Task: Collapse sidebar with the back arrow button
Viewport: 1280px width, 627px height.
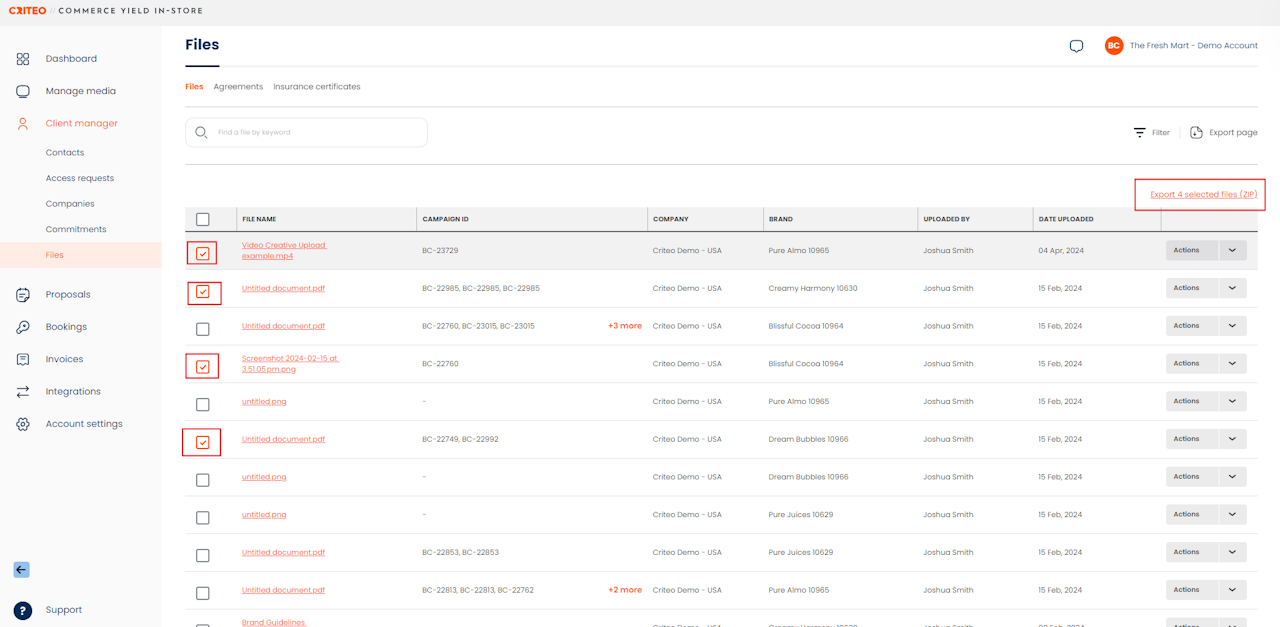Action: [x=21, y=570]
